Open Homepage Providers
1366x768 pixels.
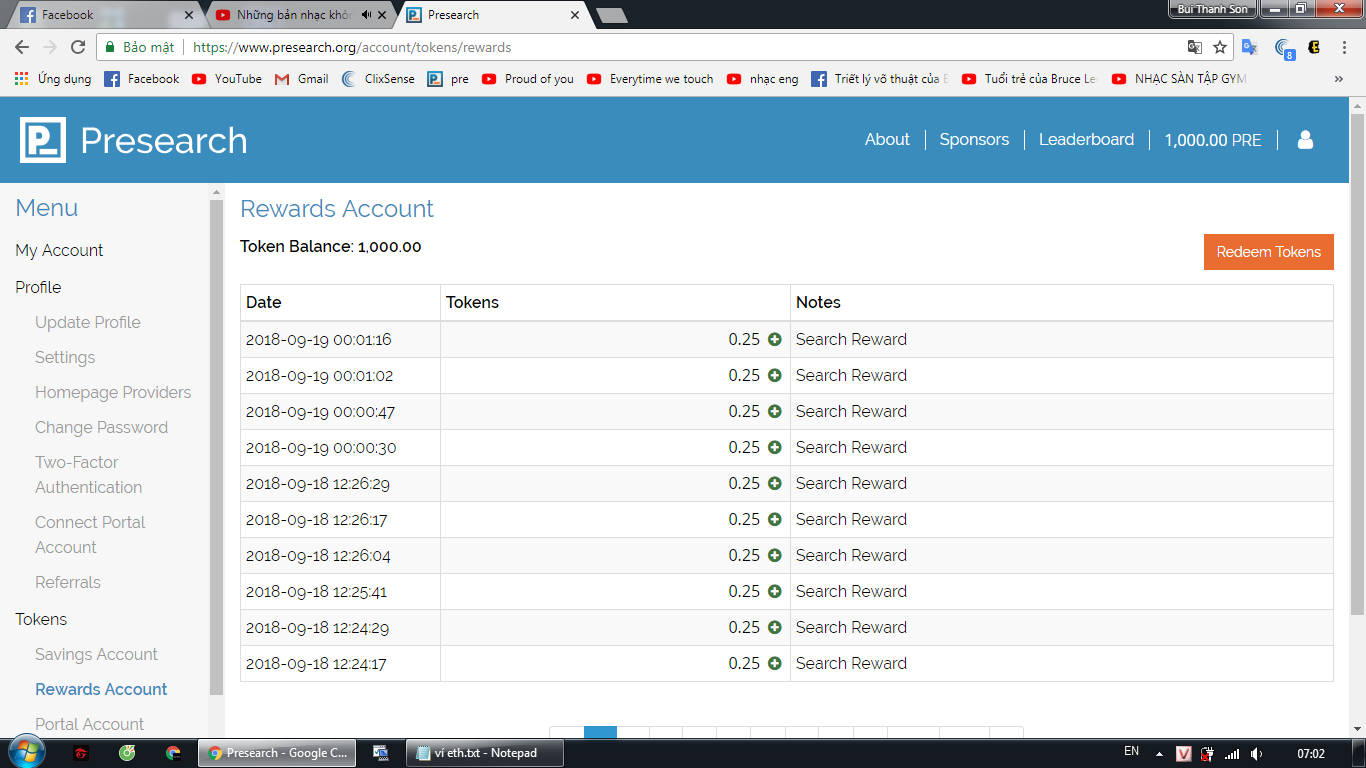(113, 392)
